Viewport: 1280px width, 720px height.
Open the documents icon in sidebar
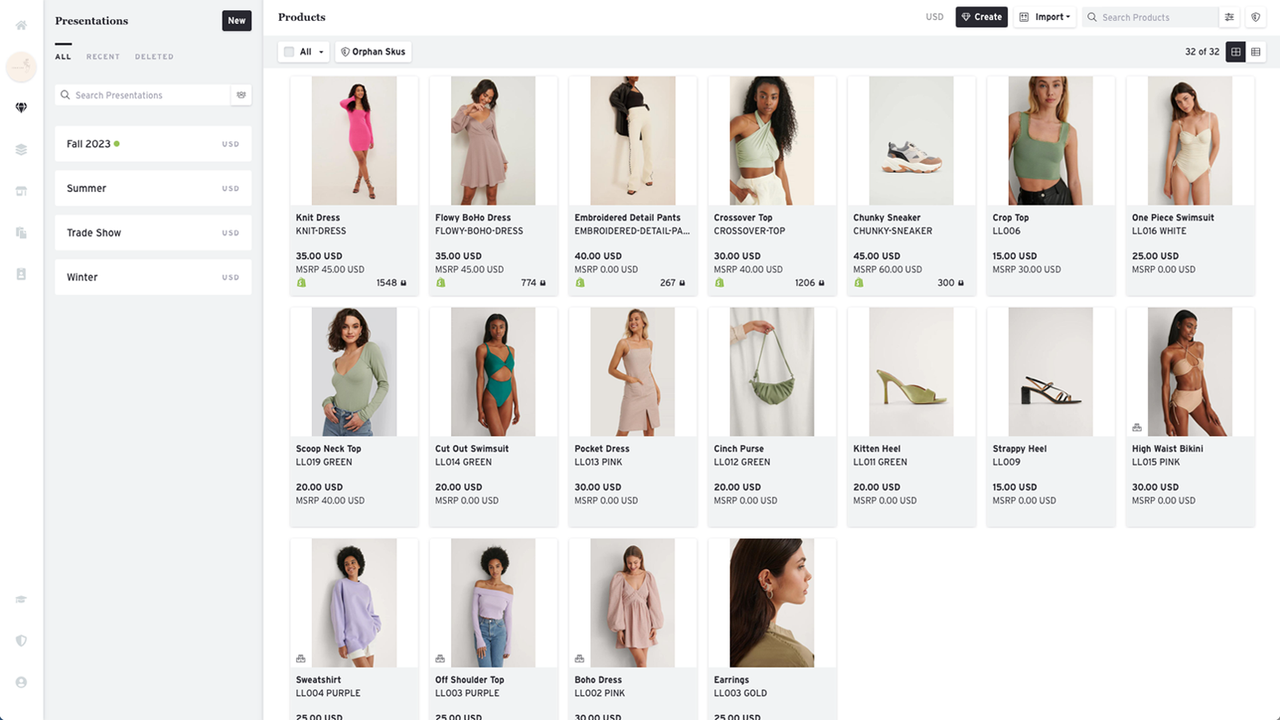21,232
